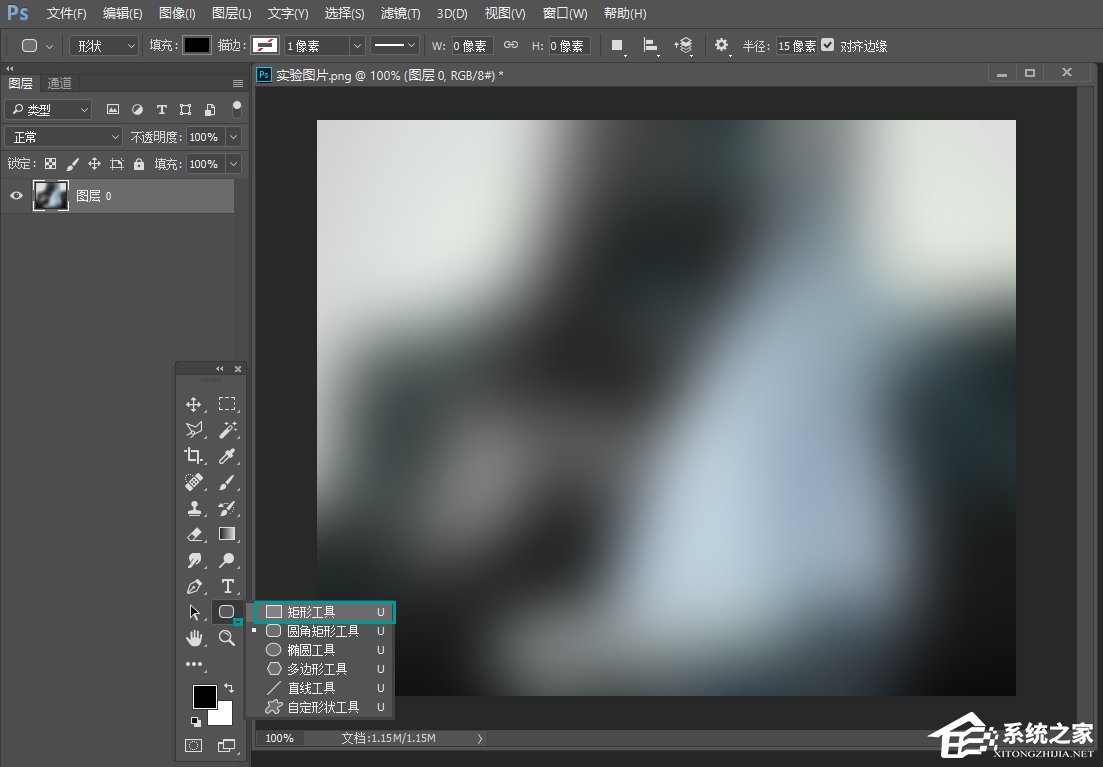Switch to the 通道 tab

coord(58,83)
